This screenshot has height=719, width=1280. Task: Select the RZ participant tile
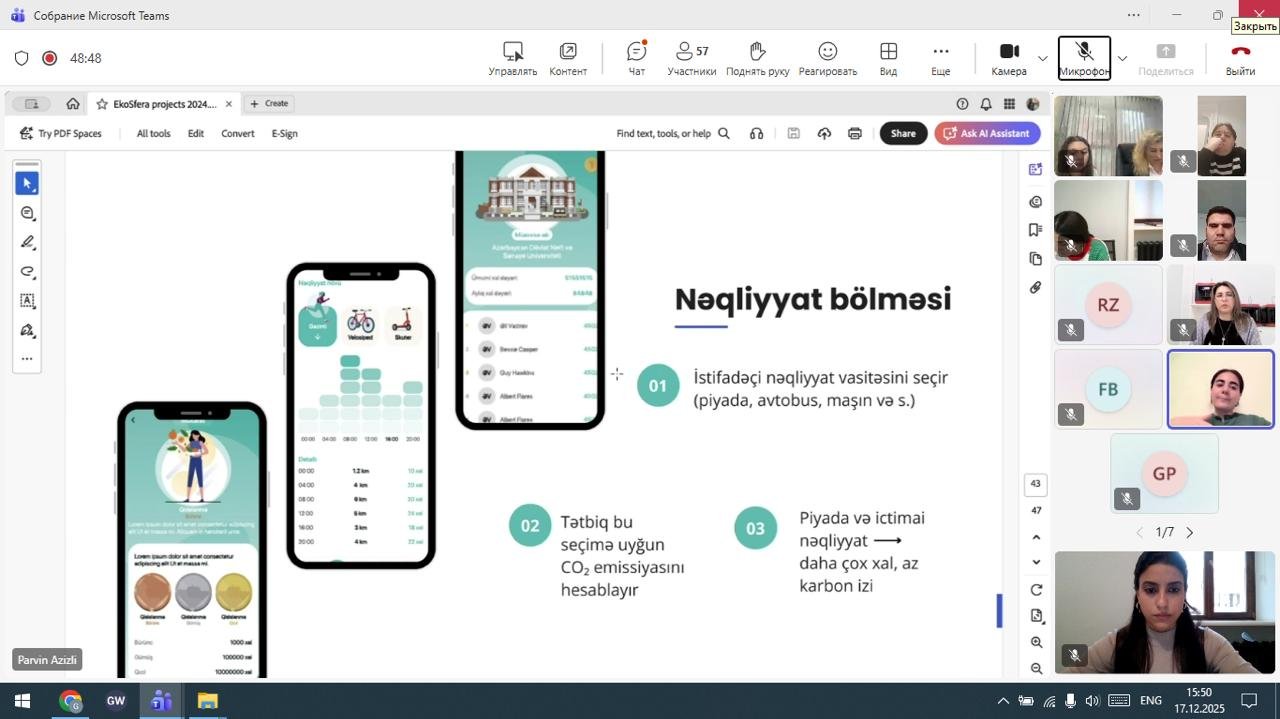click(1108, 305)
